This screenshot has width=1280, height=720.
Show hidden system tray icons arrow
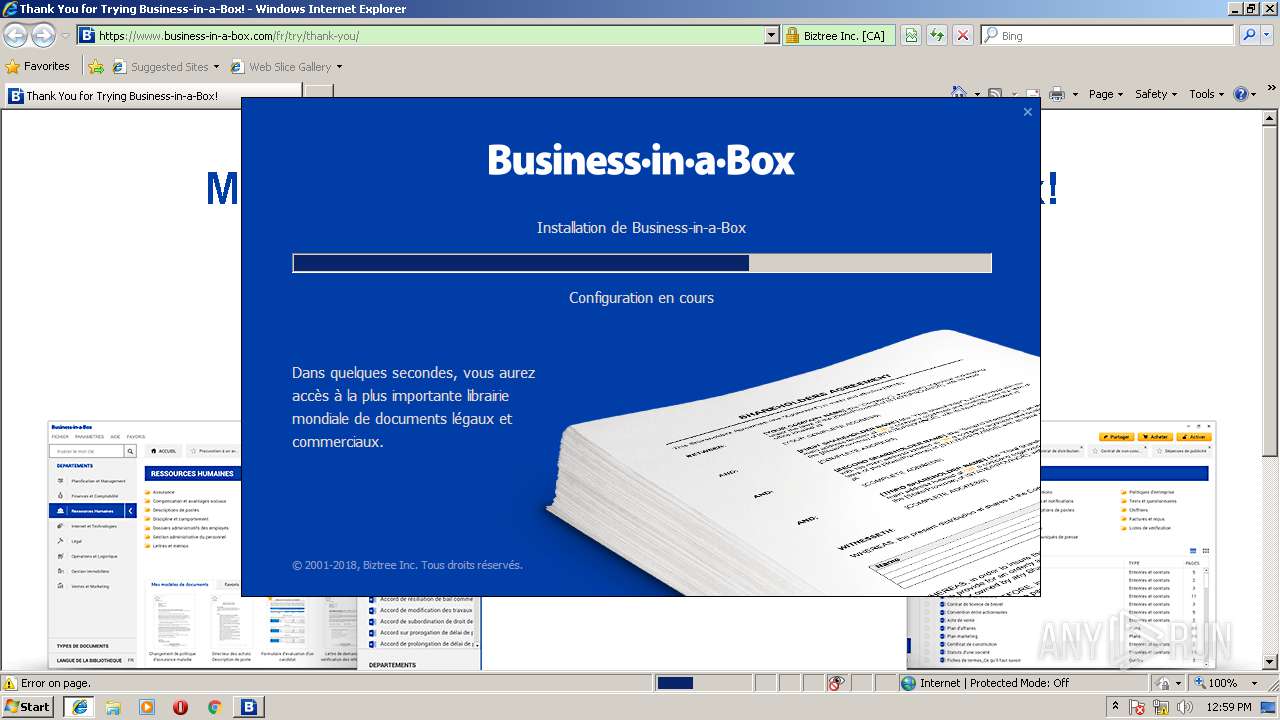(1116, 707)
